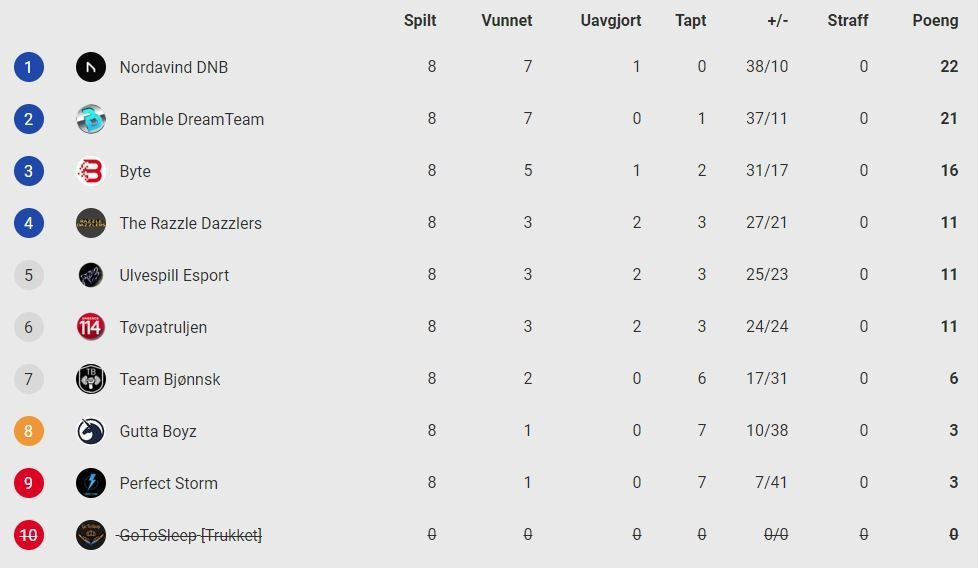Click the red rank 9 badge

[29, 483]
